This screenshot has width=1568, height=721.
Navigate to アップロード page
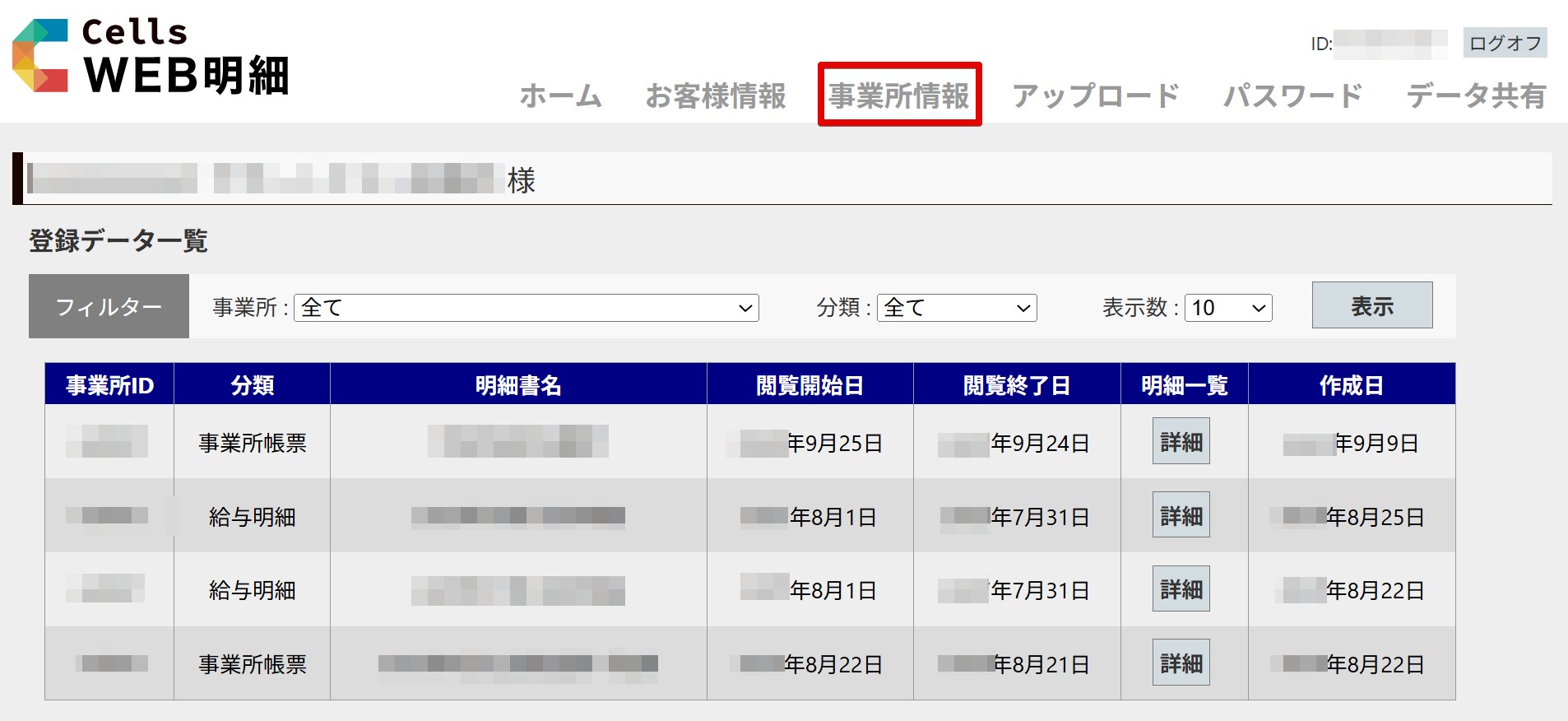[x=1095, y=96]
